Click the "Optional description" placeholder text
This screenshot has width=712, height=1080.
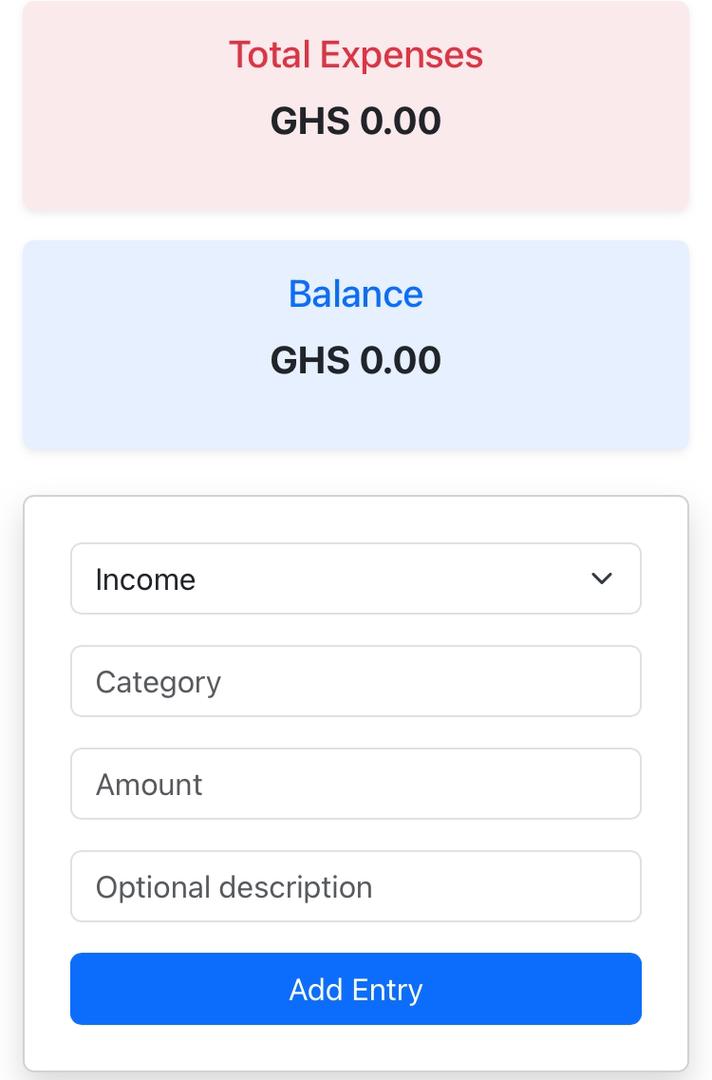point(234,887)
